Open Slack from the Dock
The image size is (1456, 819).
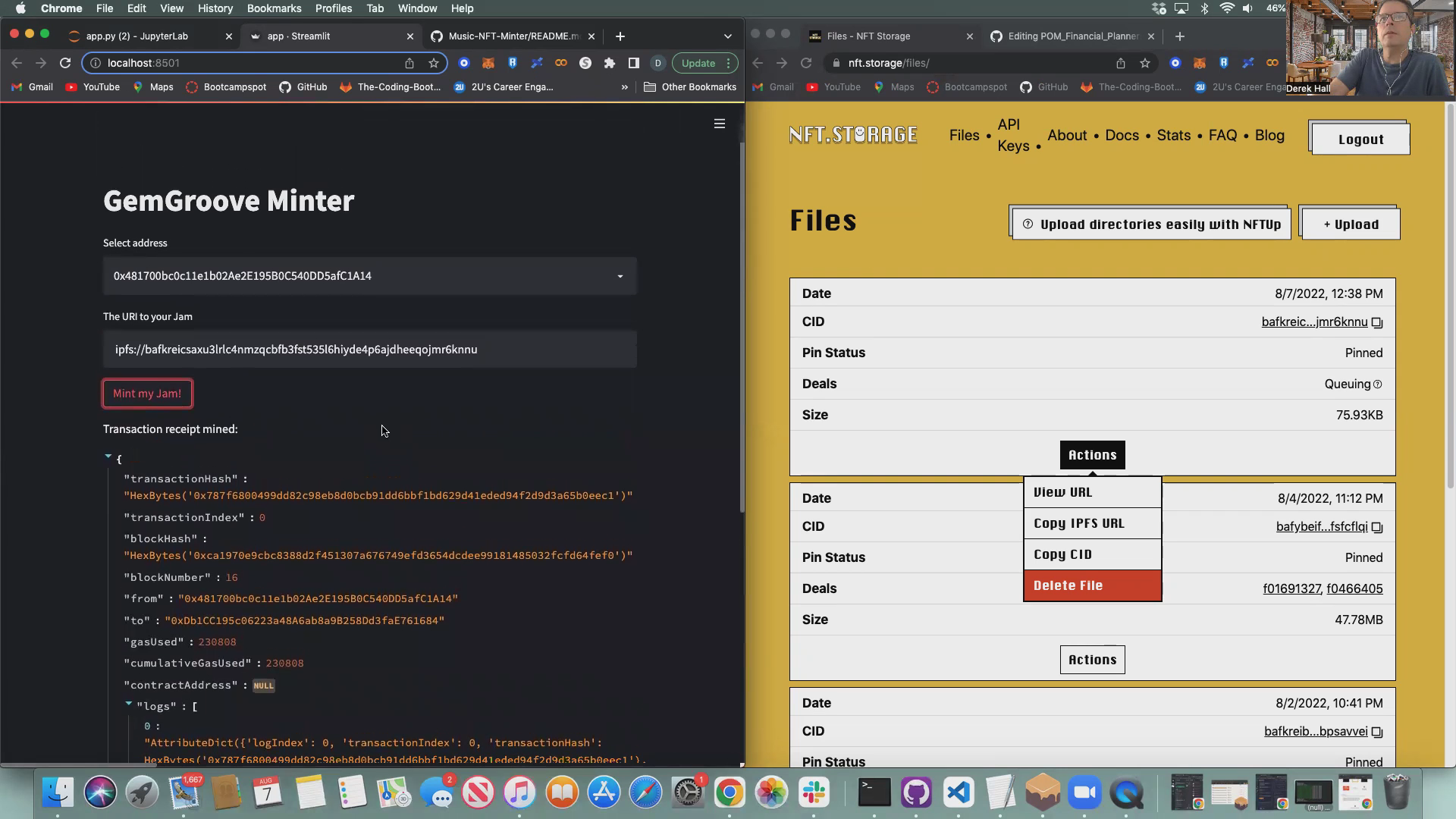pos(814,792)
